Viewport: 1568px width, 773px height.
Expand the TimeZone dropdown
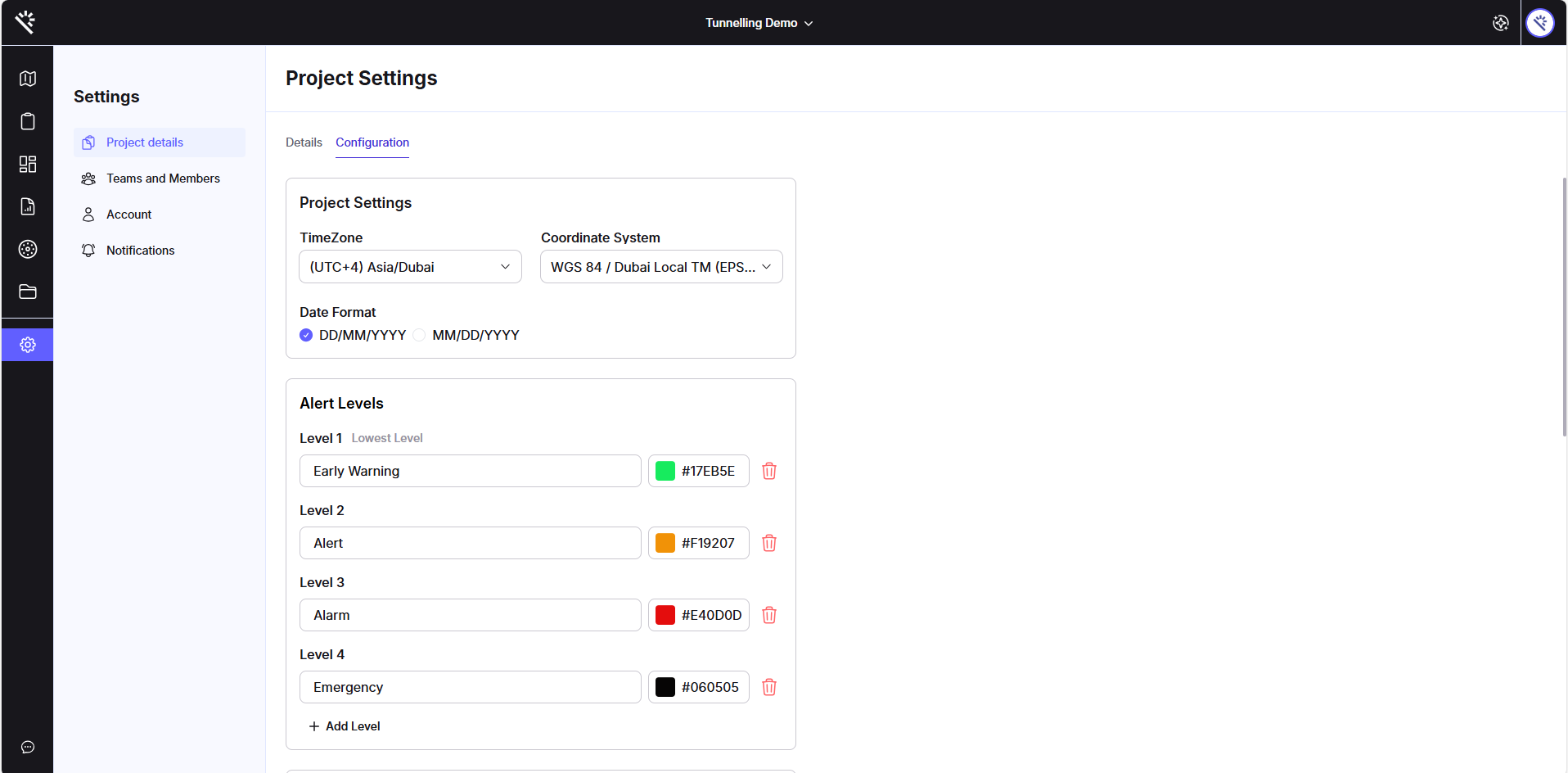(x=410, y=267)
